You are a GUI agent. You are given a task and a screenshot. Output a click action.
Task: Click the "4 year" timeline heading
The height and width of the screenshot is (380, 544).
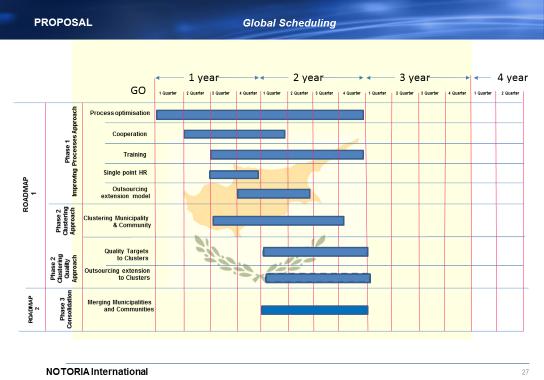(512, 77)
